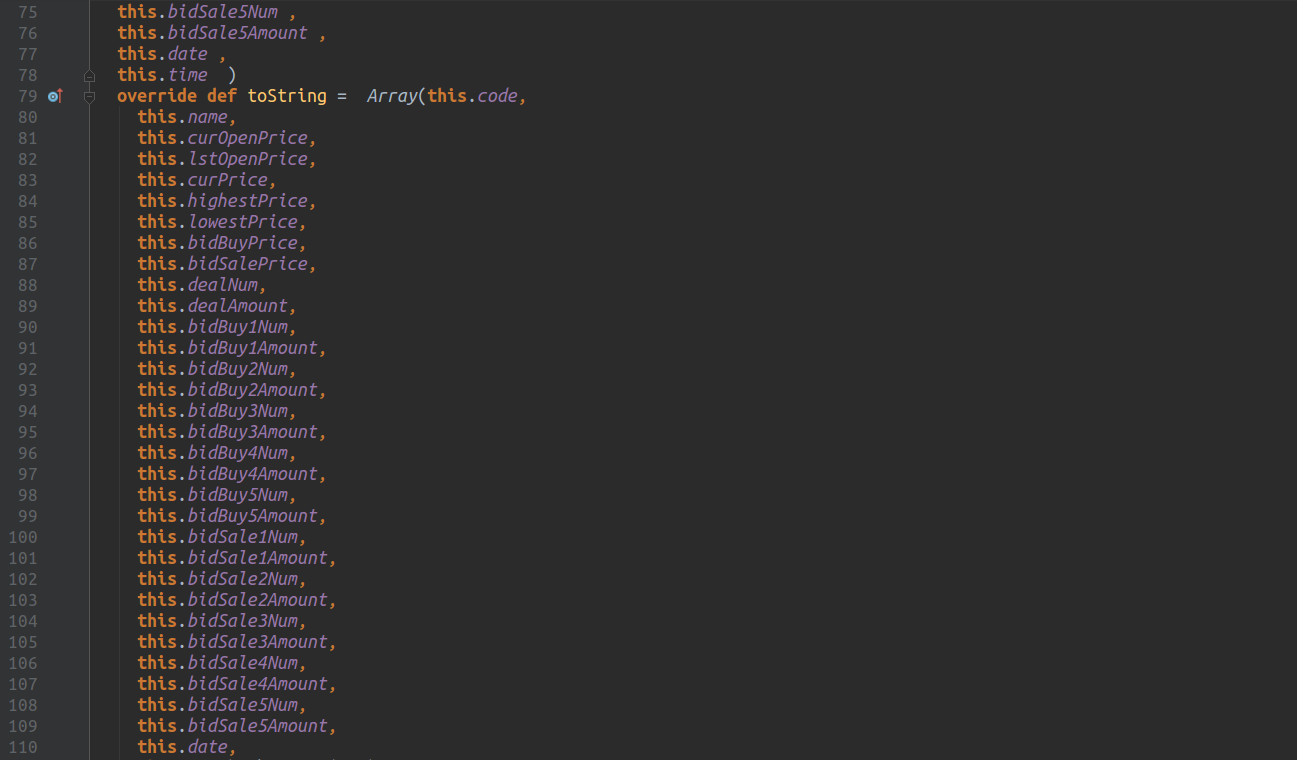Click the highestPrice field on line 84
Viewport: 1297px width, 760px height.
247,201
